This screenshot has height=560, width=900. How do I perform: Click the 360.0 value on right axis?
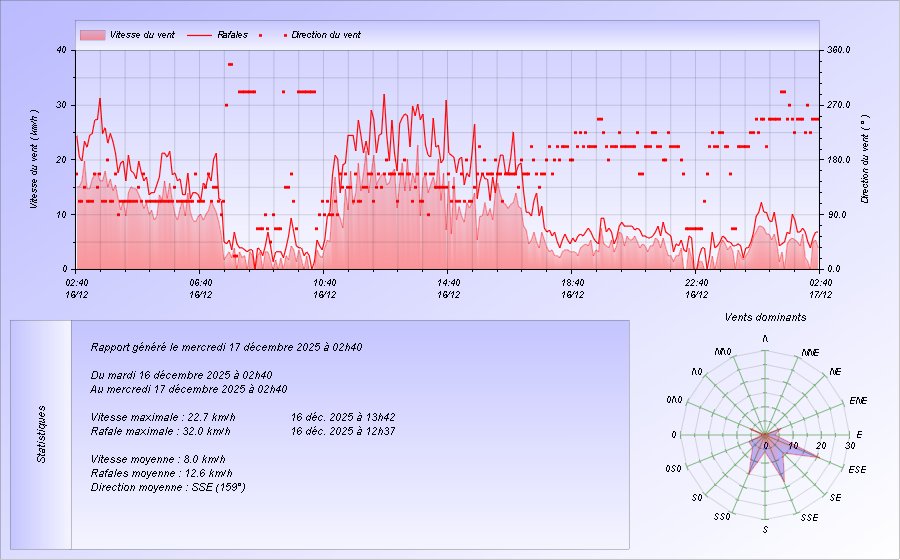[838, 50]
